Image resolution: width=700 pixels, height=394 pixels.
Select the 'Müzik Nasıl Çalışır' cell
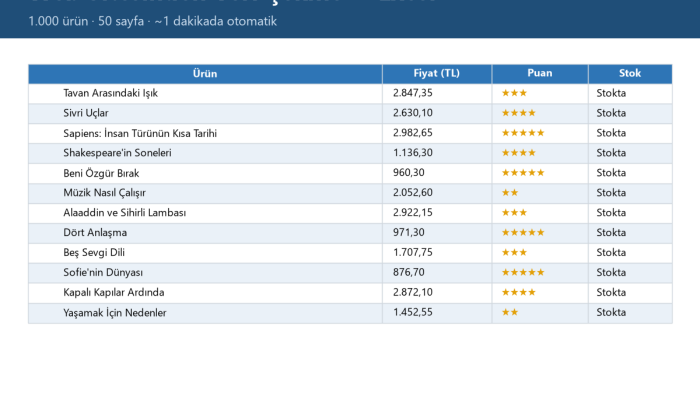(x=205, y=193)
